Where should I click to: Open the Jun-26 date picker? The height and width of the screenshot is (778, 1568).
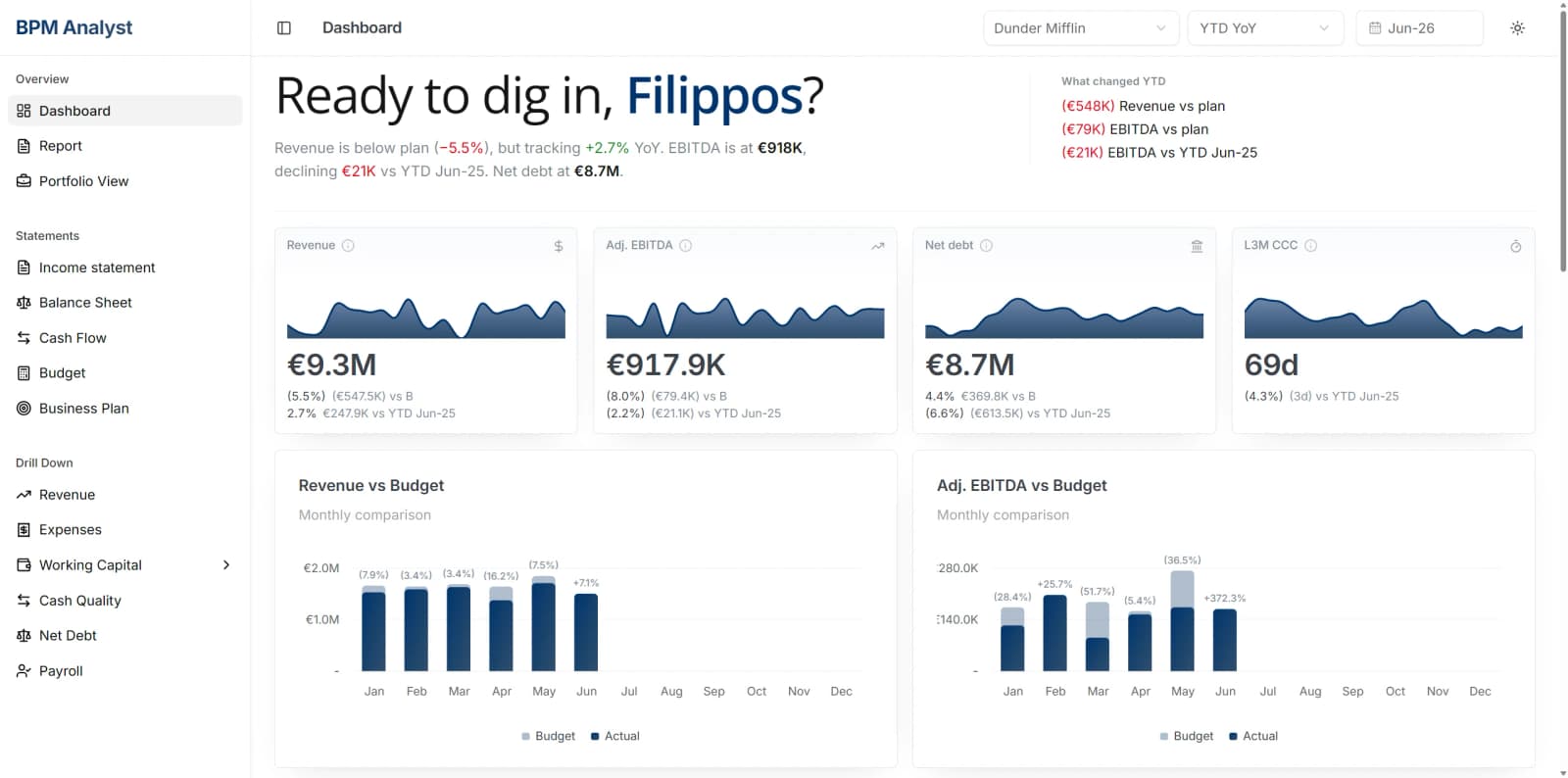(1419, 28)
